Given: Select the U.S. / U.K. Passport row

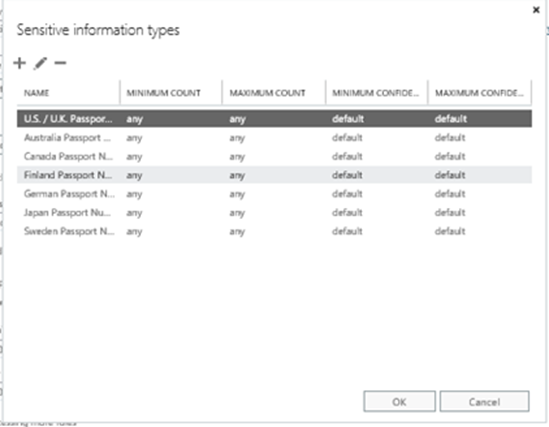Looking at the screenshot, I should coord(274,119).
